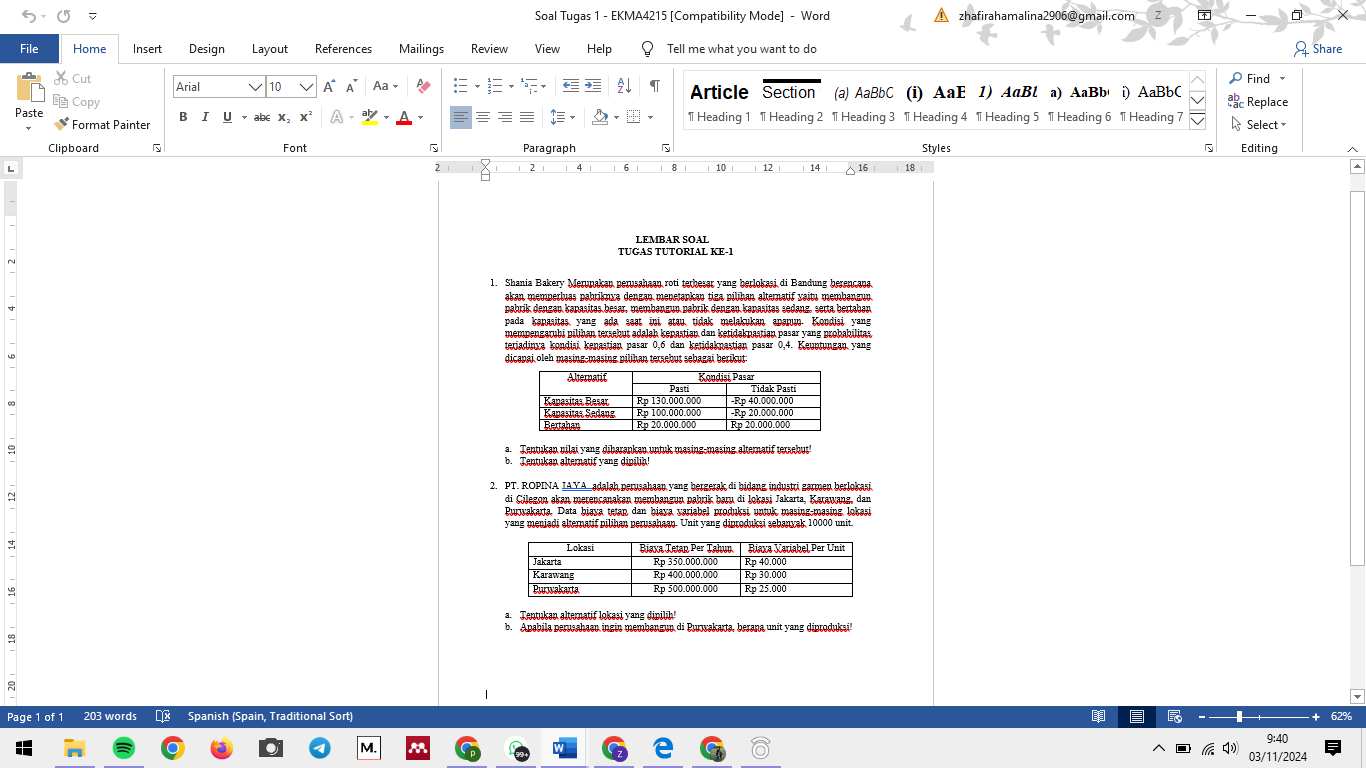Click the Justify alignment icon
Viewport: 1366px width, 768px height.
pos(527,117)
